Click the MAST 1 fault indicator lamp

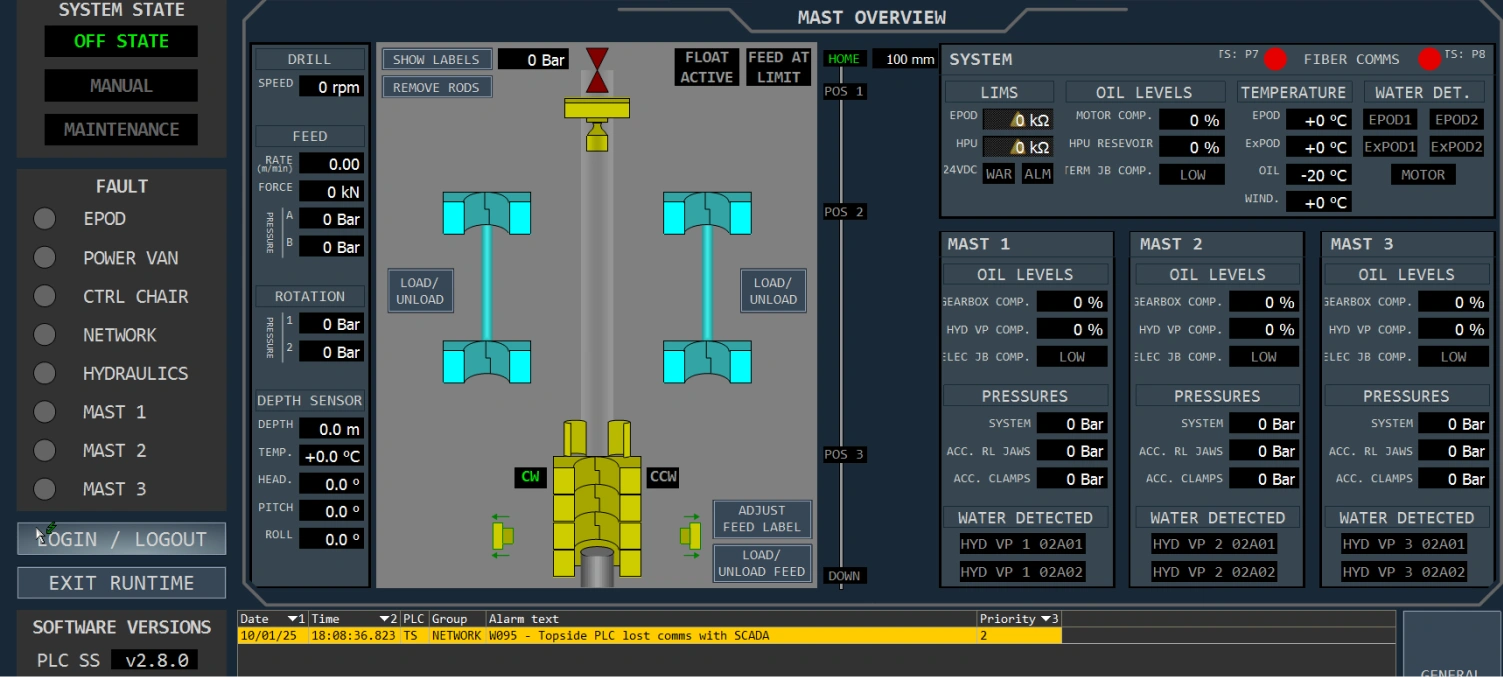click(44, 412)
